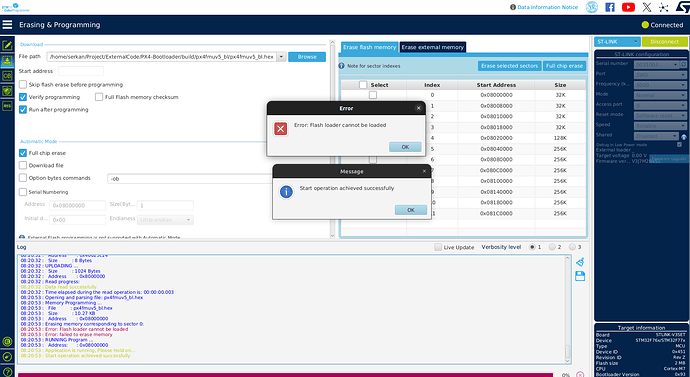690x377 pixels.
Task: Open the YouTube icon in top bar
Action: 628,7
